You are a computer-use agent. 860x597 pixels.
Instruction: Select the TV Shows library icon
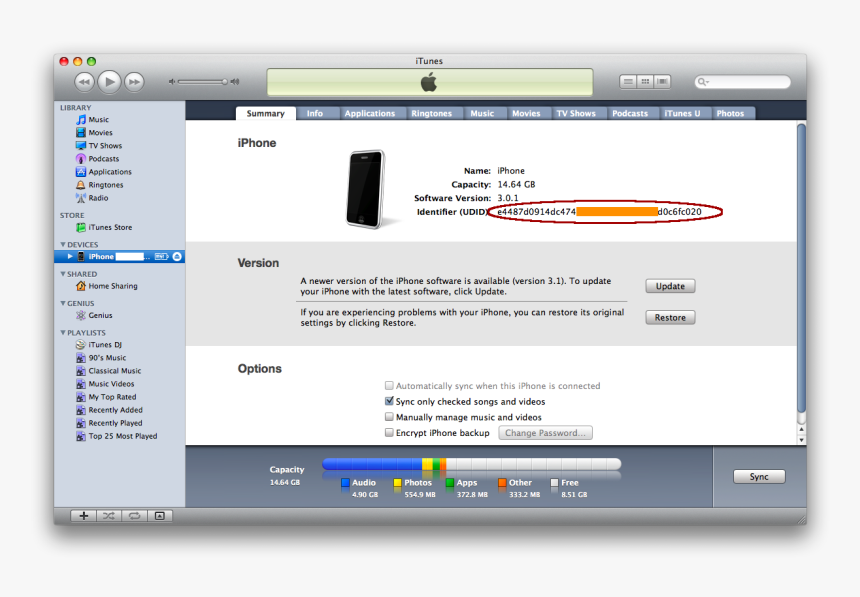(81, 146)
